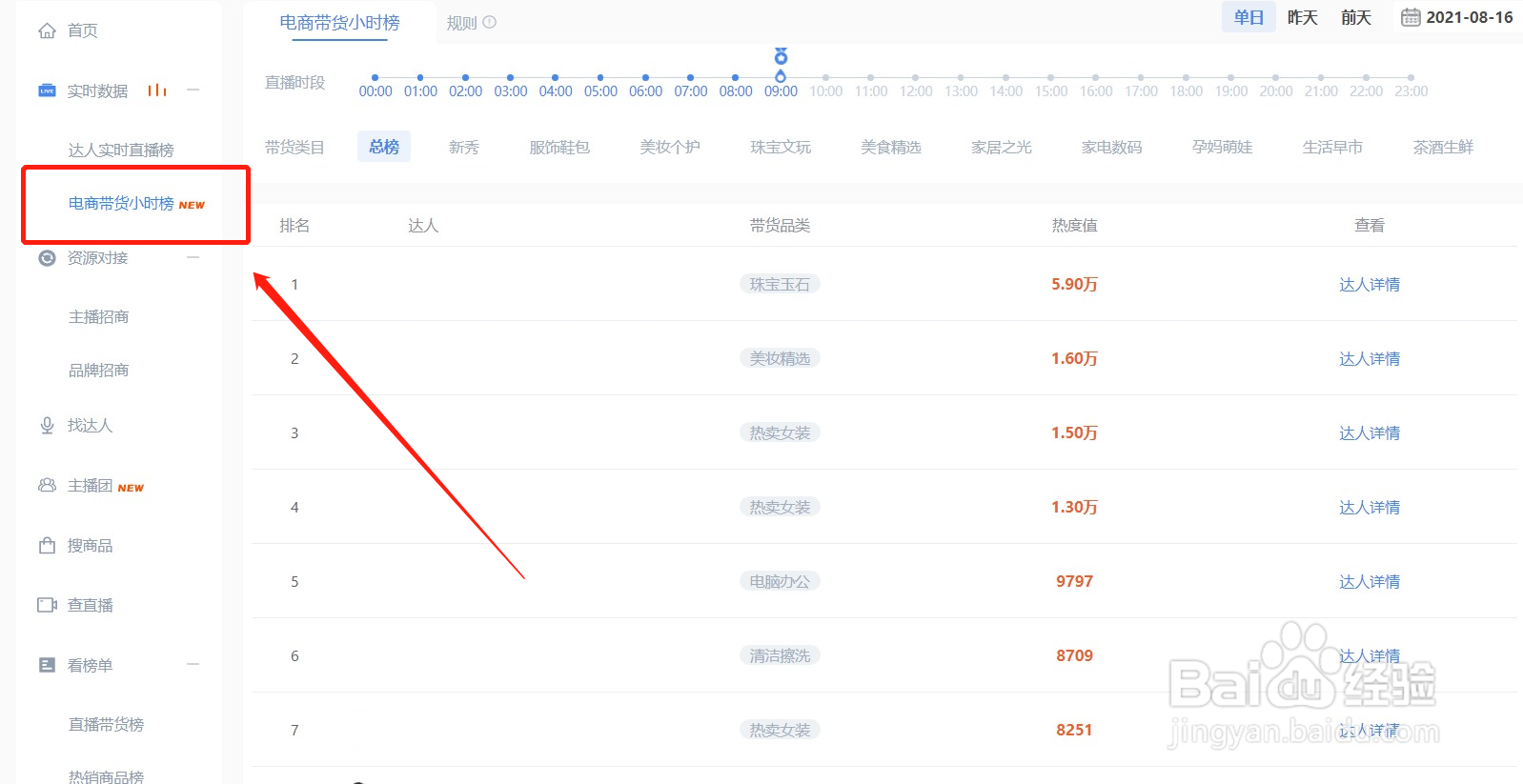This screenshot has width=1523, height=784.
Task: Collapse the 看榜单 menu section
Action: tap(193, 665)
